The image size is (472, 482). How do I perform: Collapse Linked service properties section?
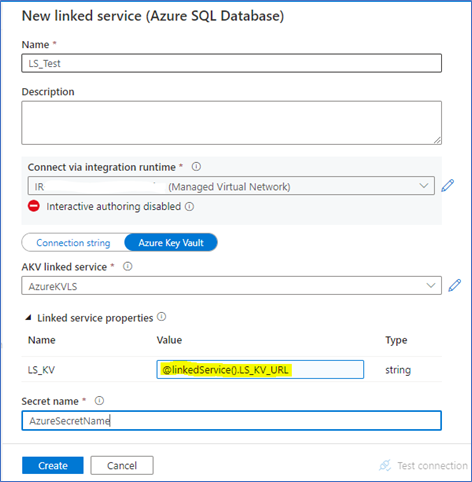coord(28,318)
